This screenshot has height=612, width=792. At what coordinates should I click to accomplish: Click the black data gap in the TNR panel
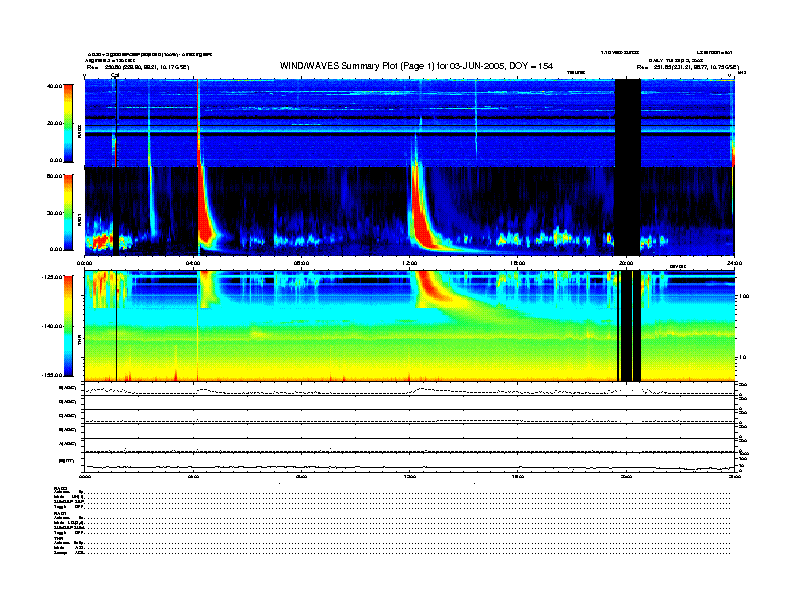tap(629, 326)
